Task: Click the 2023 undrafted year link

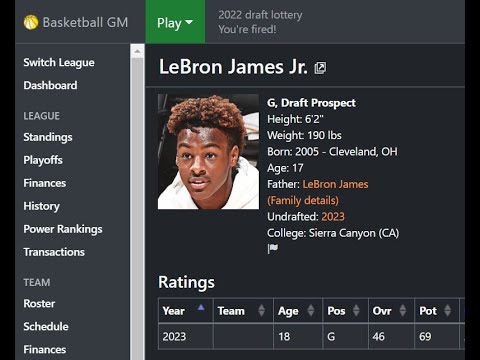Action: point(333,217)
